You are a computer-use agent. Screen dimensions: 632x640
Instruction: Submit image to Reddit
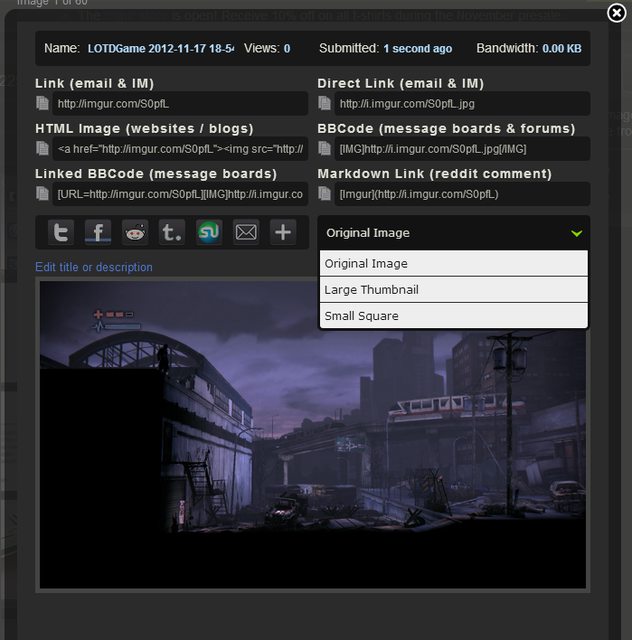(135, 232)
